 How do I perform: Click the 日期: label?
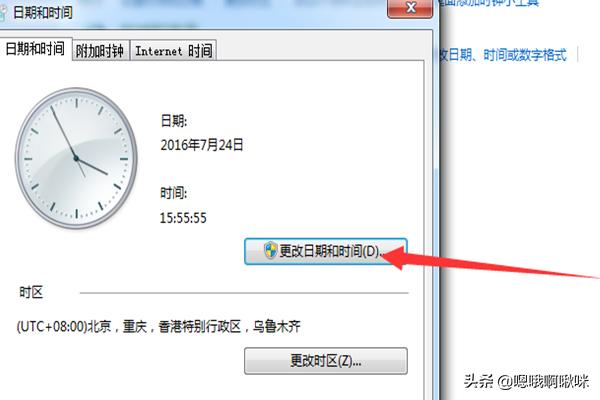point(174,121)
